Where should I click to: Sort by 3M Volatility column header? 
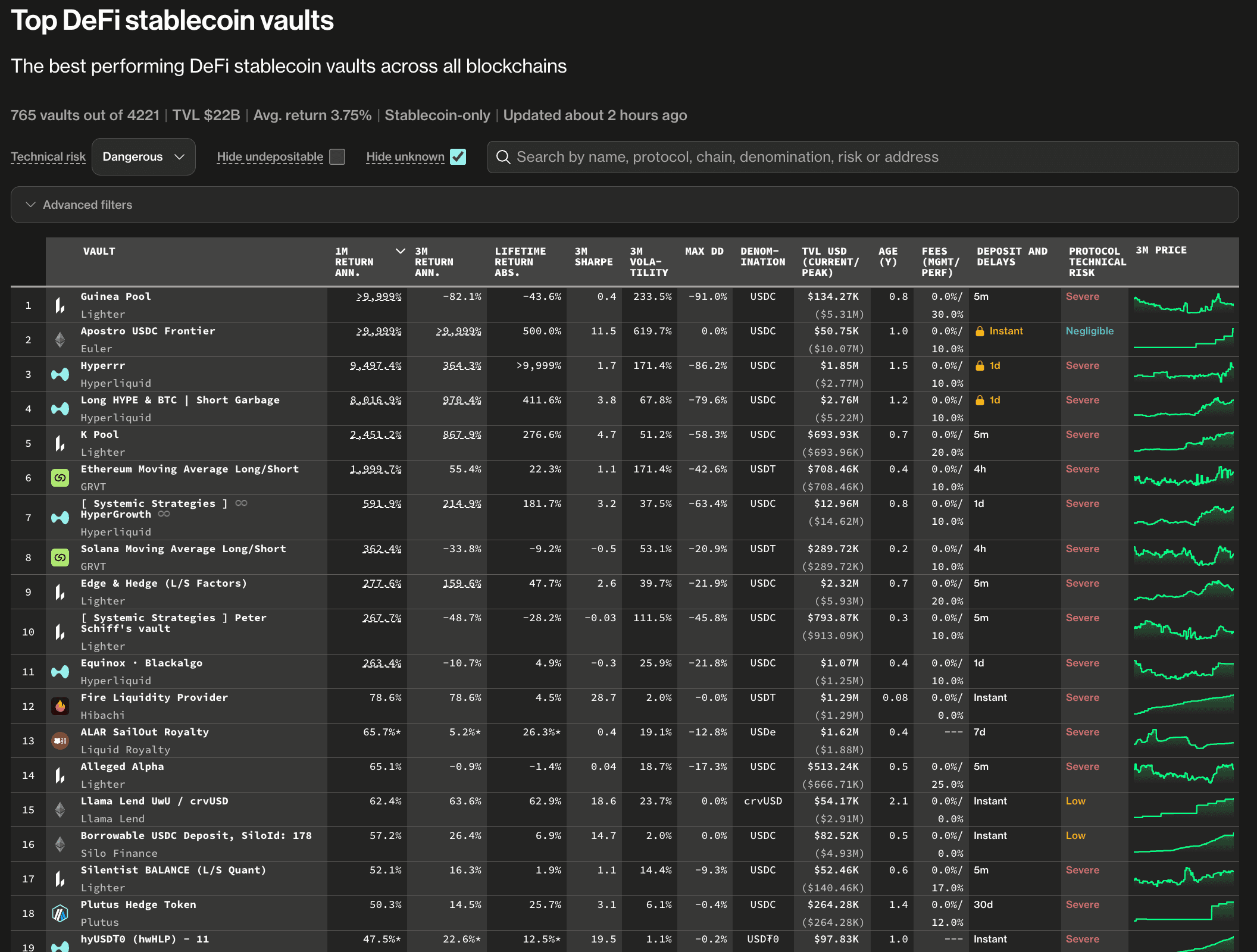pyautogui.click(x=649, y=262)
